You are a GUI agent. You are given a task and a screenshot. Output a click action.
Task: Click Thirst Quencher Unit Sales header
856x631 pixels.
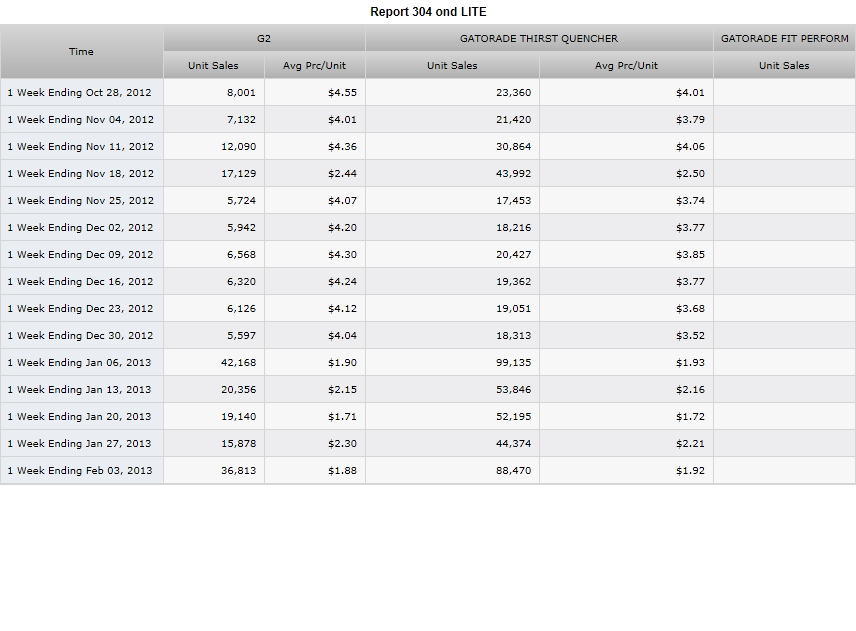pos(452,65)
